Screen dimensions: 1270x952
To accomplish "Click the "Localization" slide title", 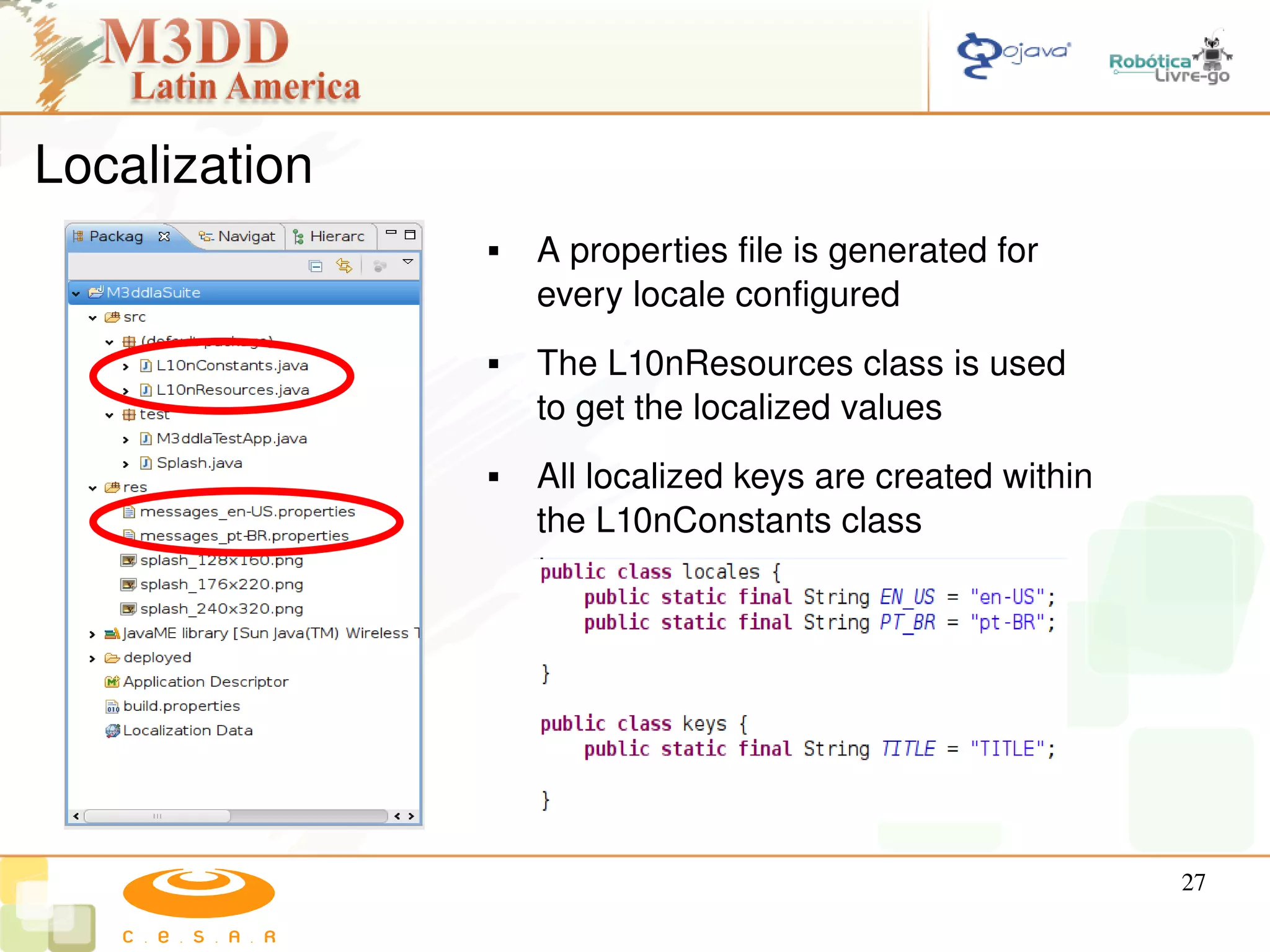I will pyautogui.click(x=173, y=165).
